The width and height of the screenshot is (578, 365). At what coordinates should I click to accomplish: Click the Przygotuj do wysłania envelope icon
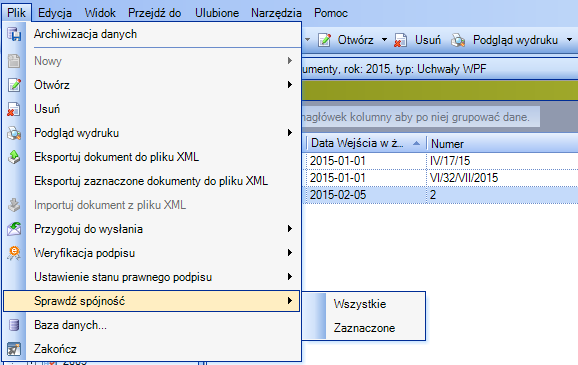pyautogui.click(x=14, y=229)
